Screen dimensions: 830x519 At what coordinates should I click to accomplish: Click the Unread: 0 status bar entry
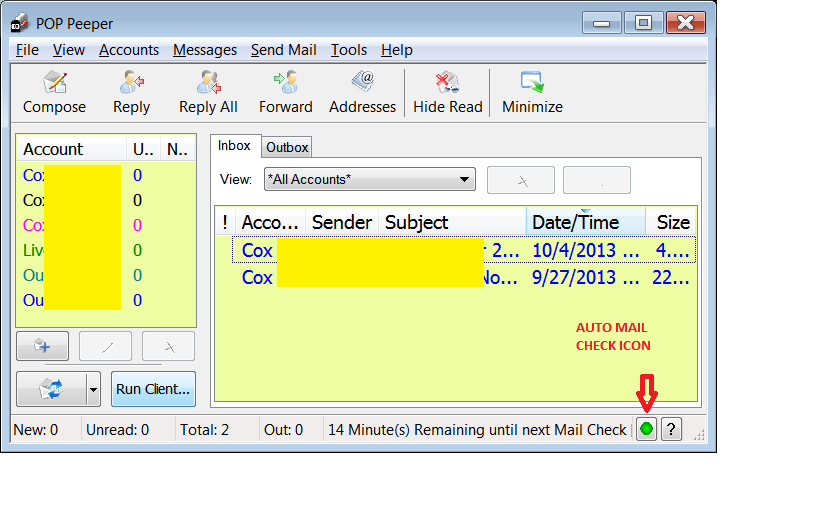[118, 429]
